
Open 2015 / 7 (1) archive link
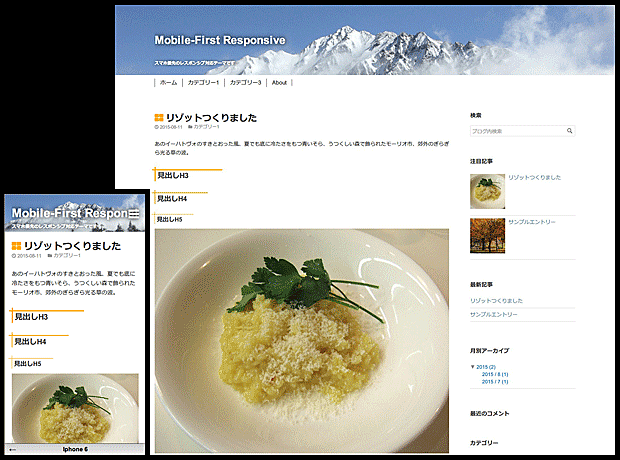(495, 382)
